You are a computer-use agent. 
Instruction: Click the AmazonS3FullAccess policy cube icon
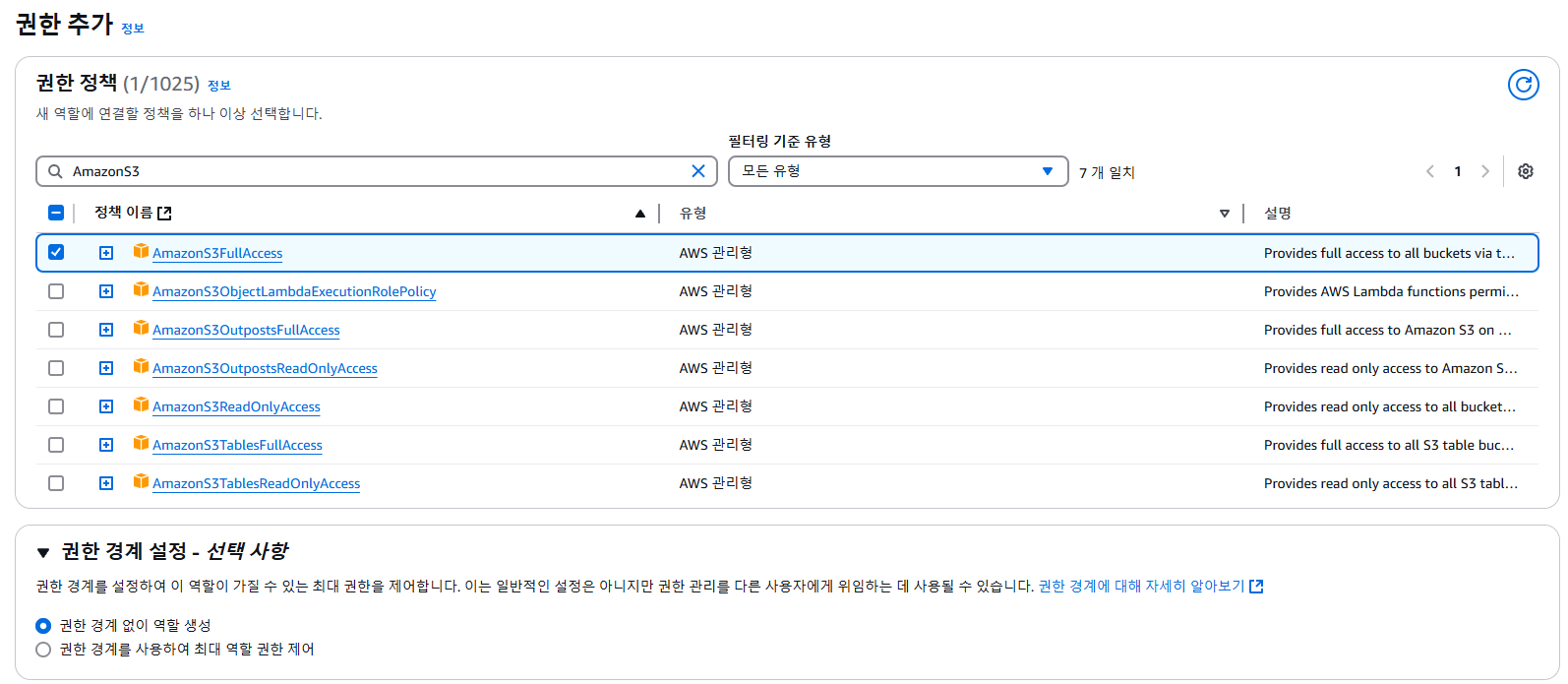point(141,251)
